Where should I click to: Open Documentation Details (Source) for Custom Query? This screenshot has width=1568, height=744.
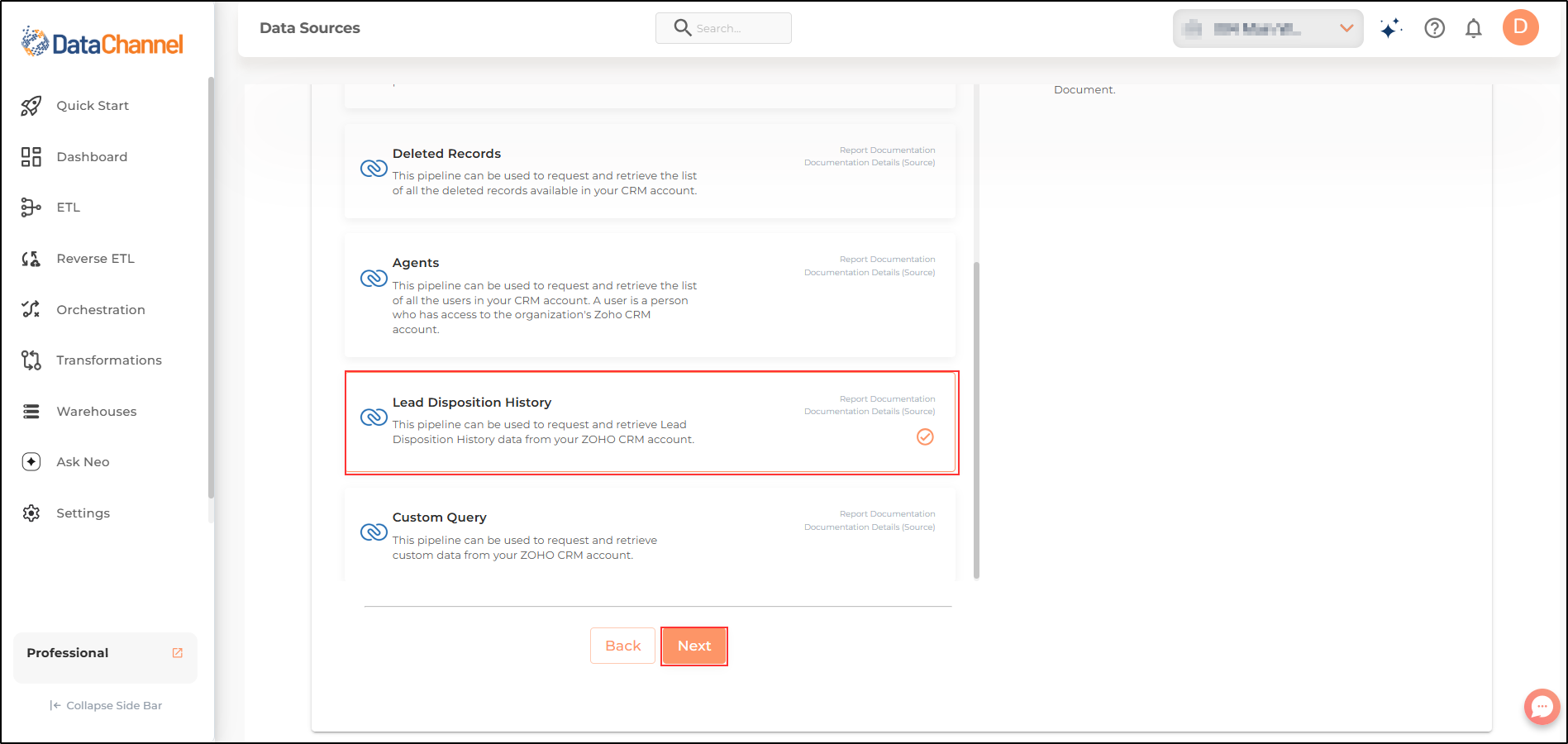[870, 527]
